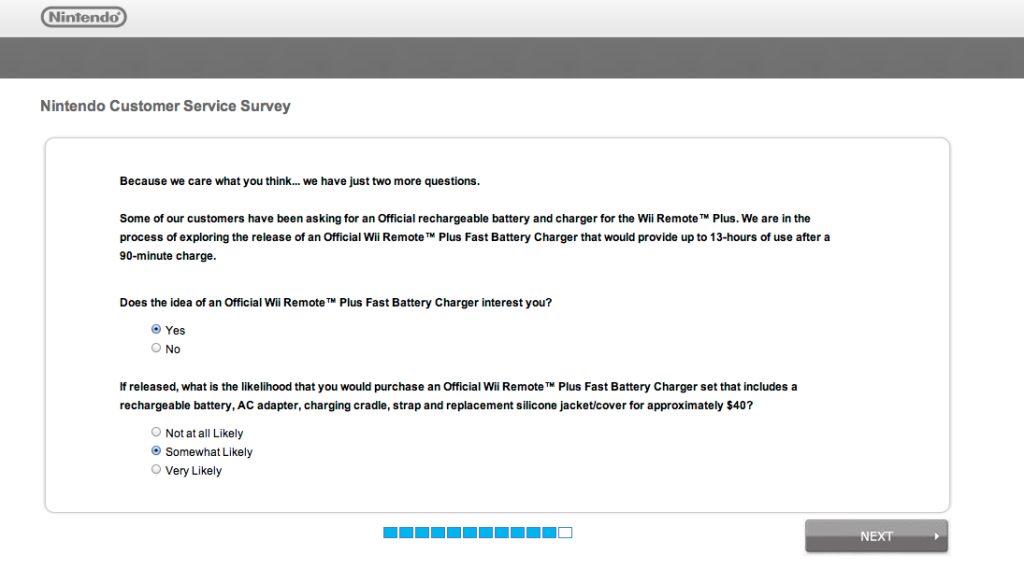Click the 'Does the idea...interest you?' question
The height and width of the screenshot is (584, 1024).
pyautogui.click(x=336, y=302)
